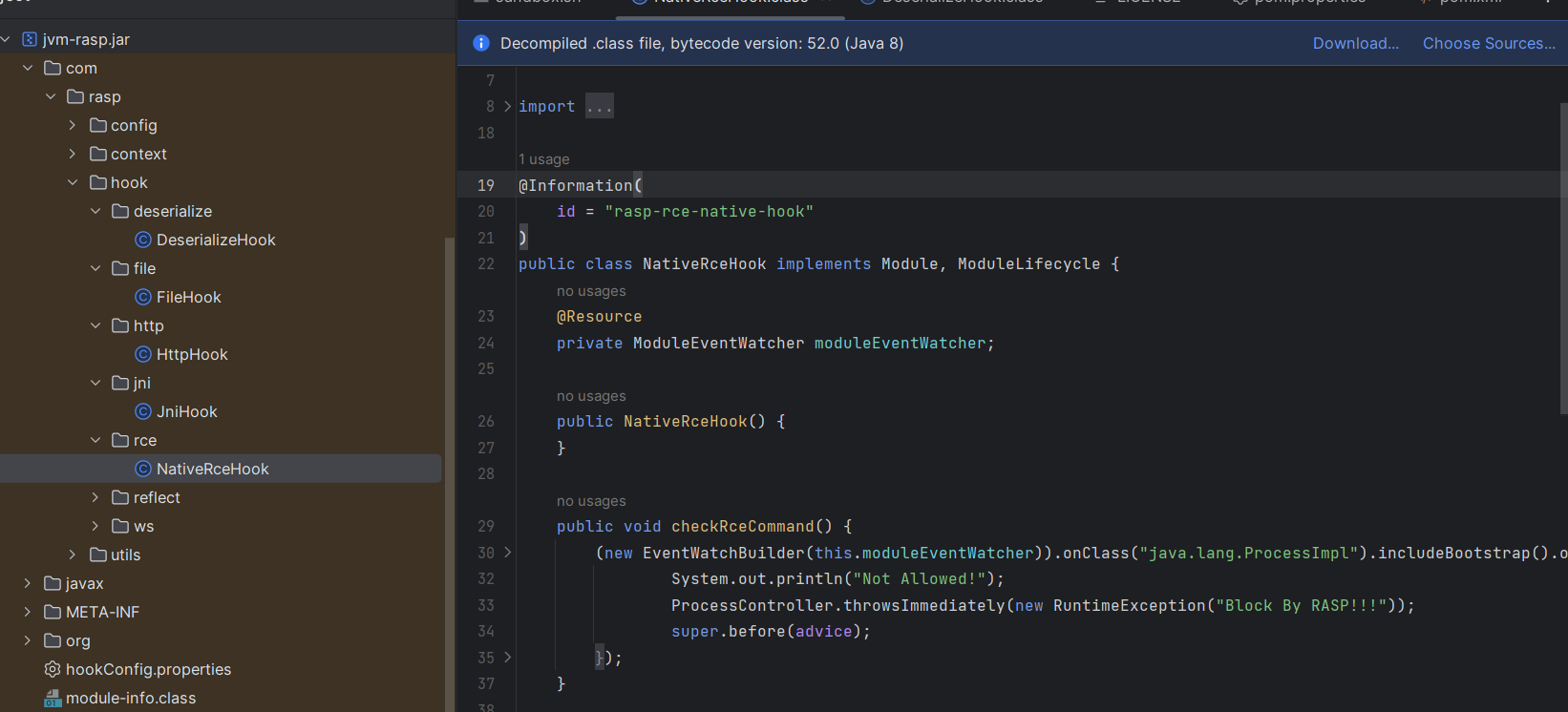Select NativeRceHook in project tree
The image size is (1568, 712).
pos(221,469)
